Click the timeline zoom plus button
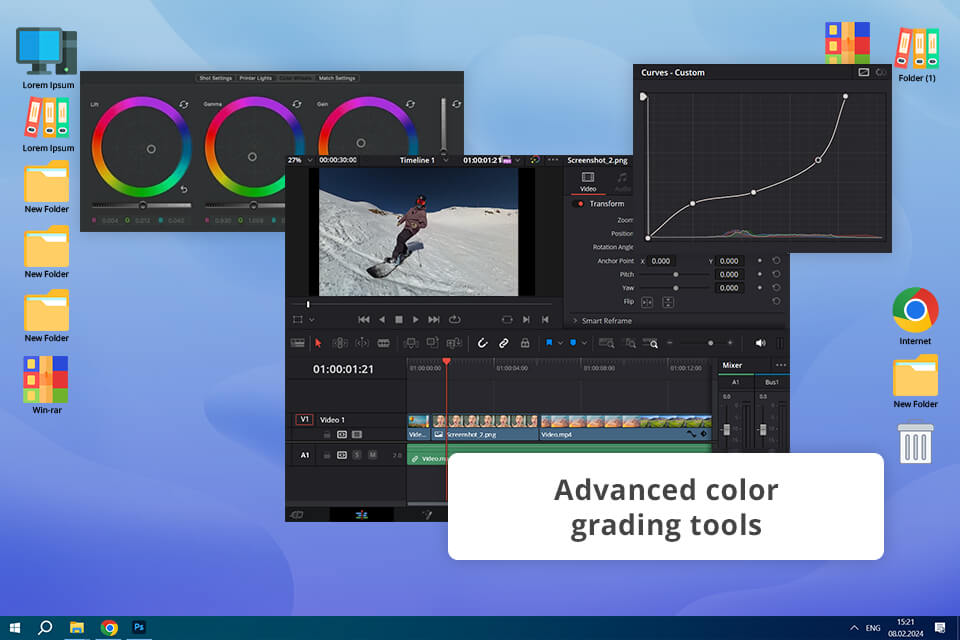The height and width of the screenshot is (640, 960). [x=730, y=343]
